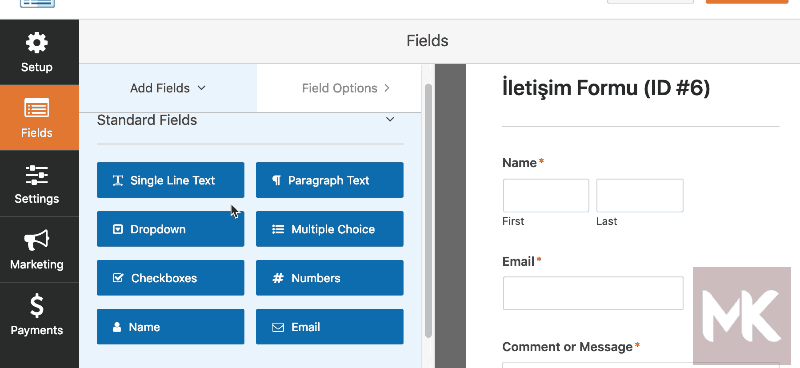Add an Email field
This screenshot has width=800, height=368.
click(330, 327)
